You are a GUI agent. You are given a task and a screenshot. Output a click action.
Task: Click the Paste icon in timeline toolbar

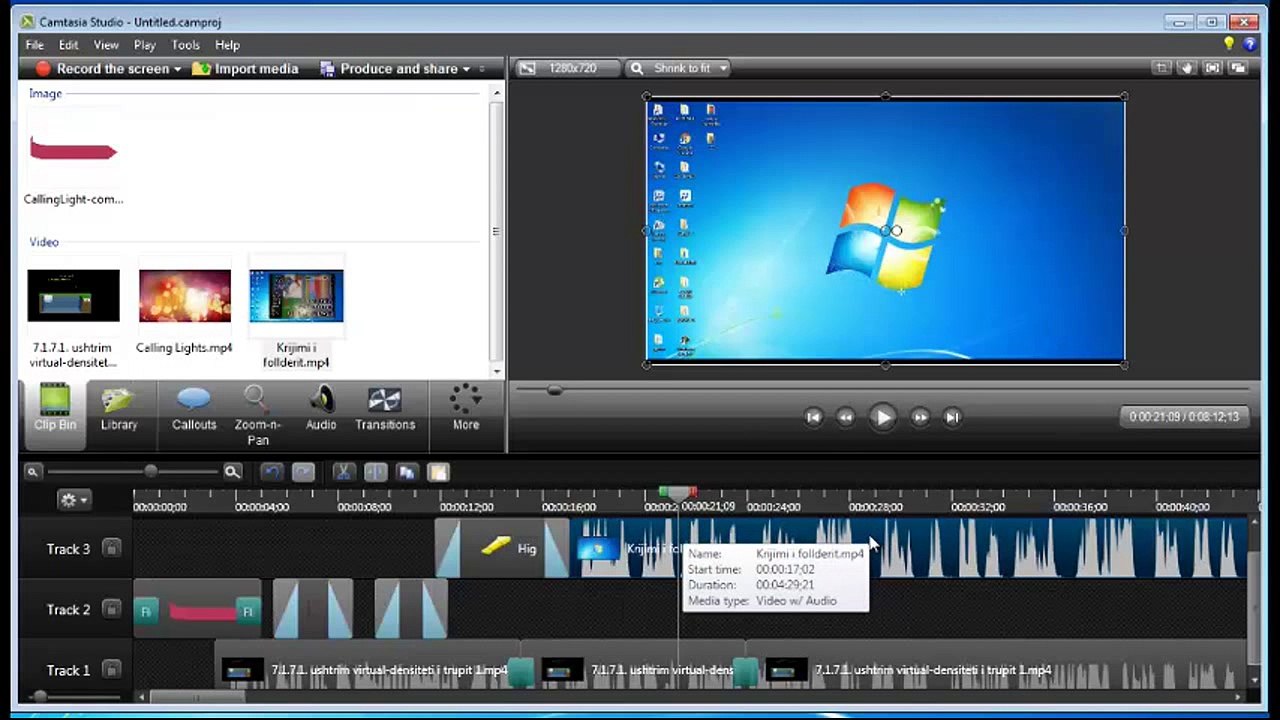pyautogui.click(x=438, y=472)
